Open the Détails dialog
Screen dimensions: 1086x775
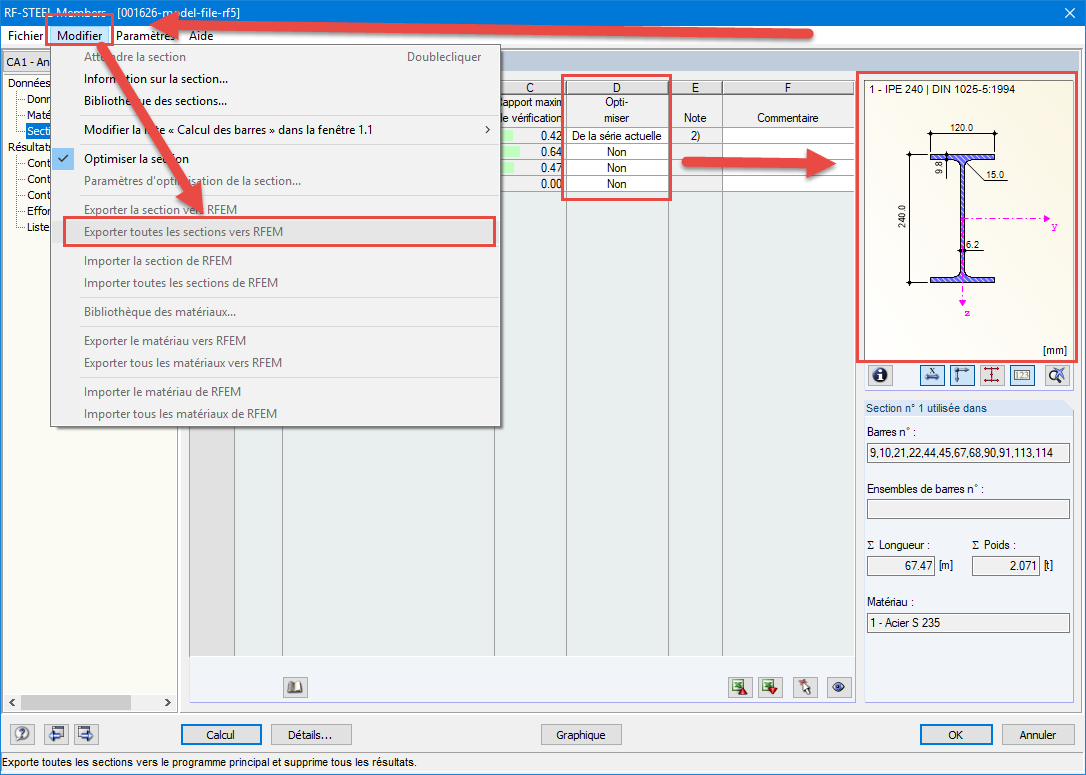(x=310, y=733)
